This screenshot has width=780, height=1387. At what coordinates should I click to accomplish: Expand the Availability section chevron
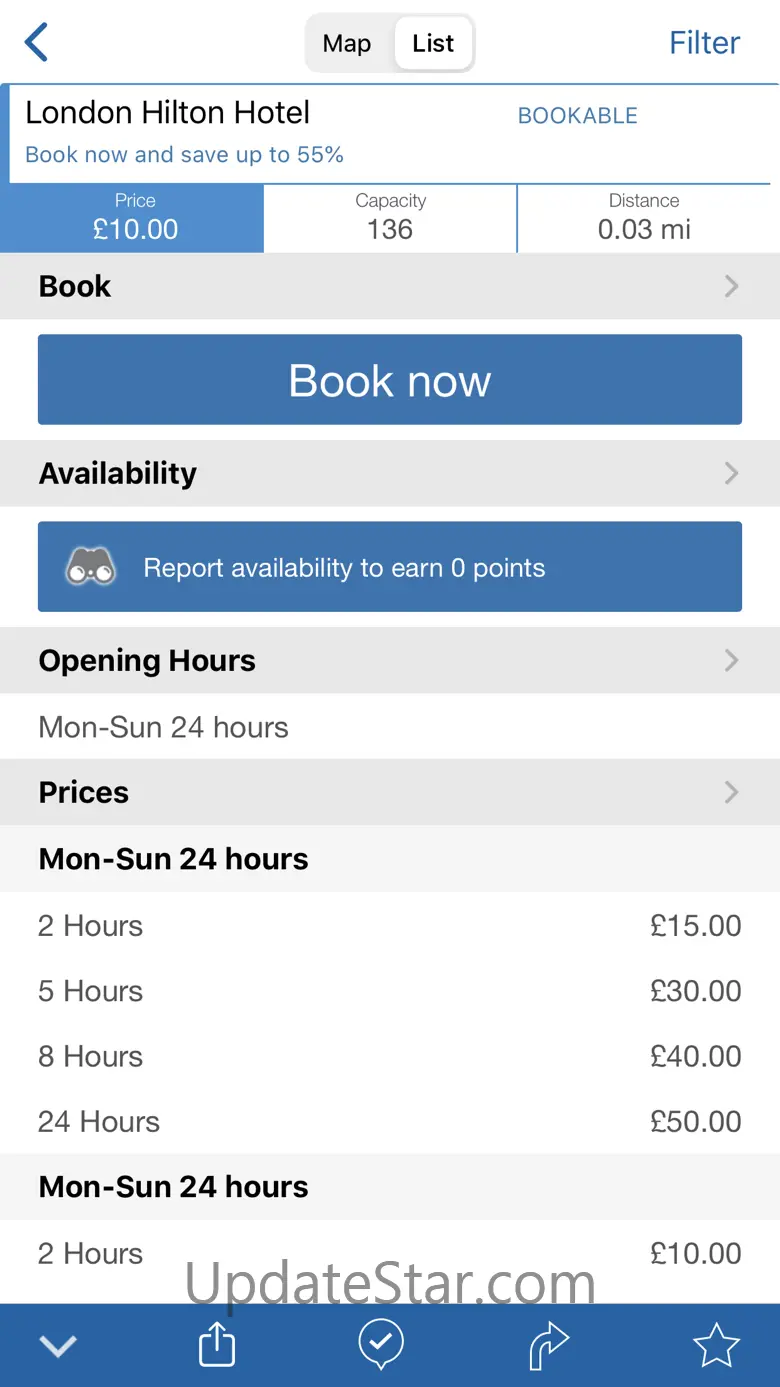(732, 473)
